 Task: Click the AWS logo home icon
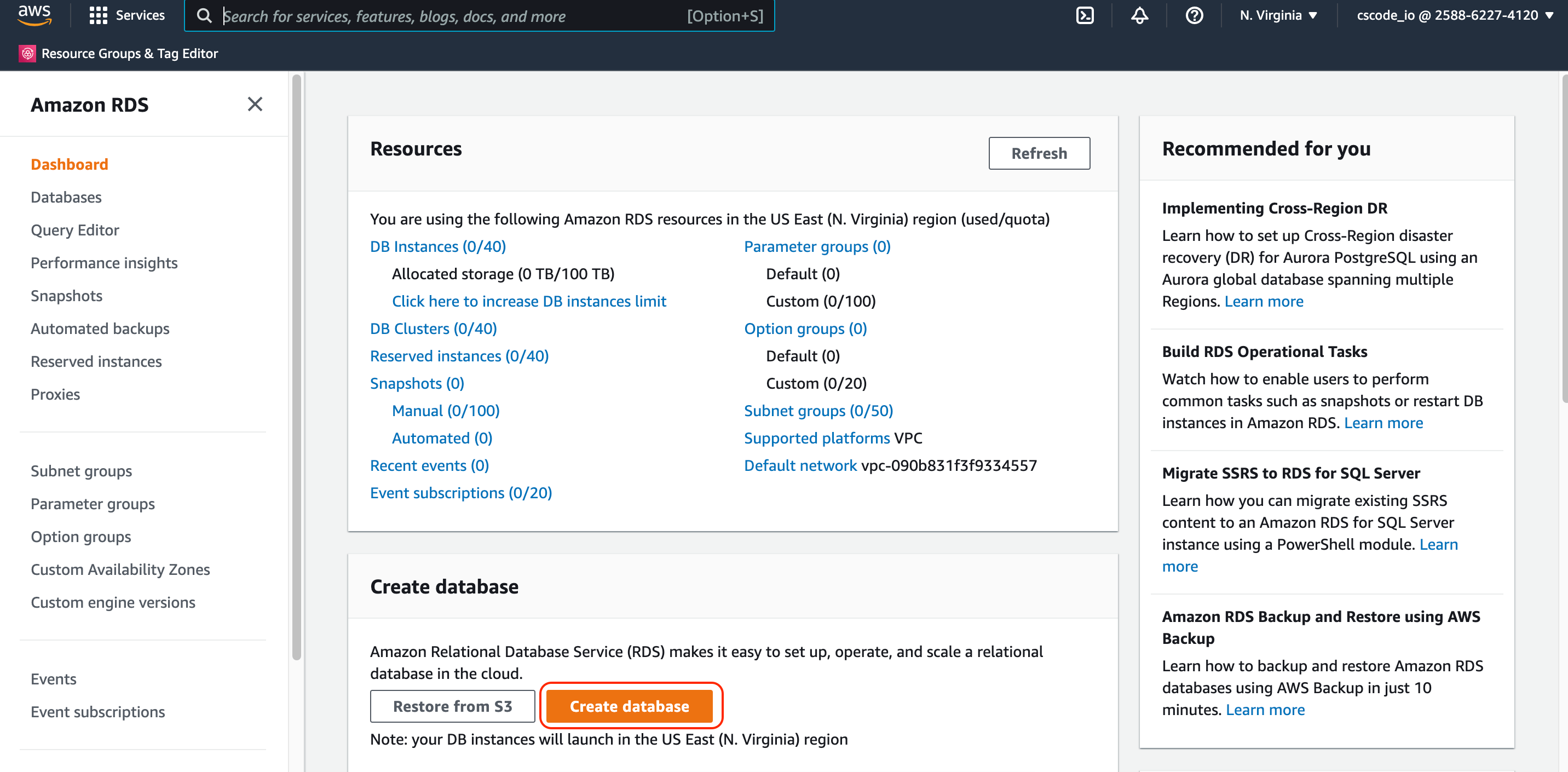[34, 15]
